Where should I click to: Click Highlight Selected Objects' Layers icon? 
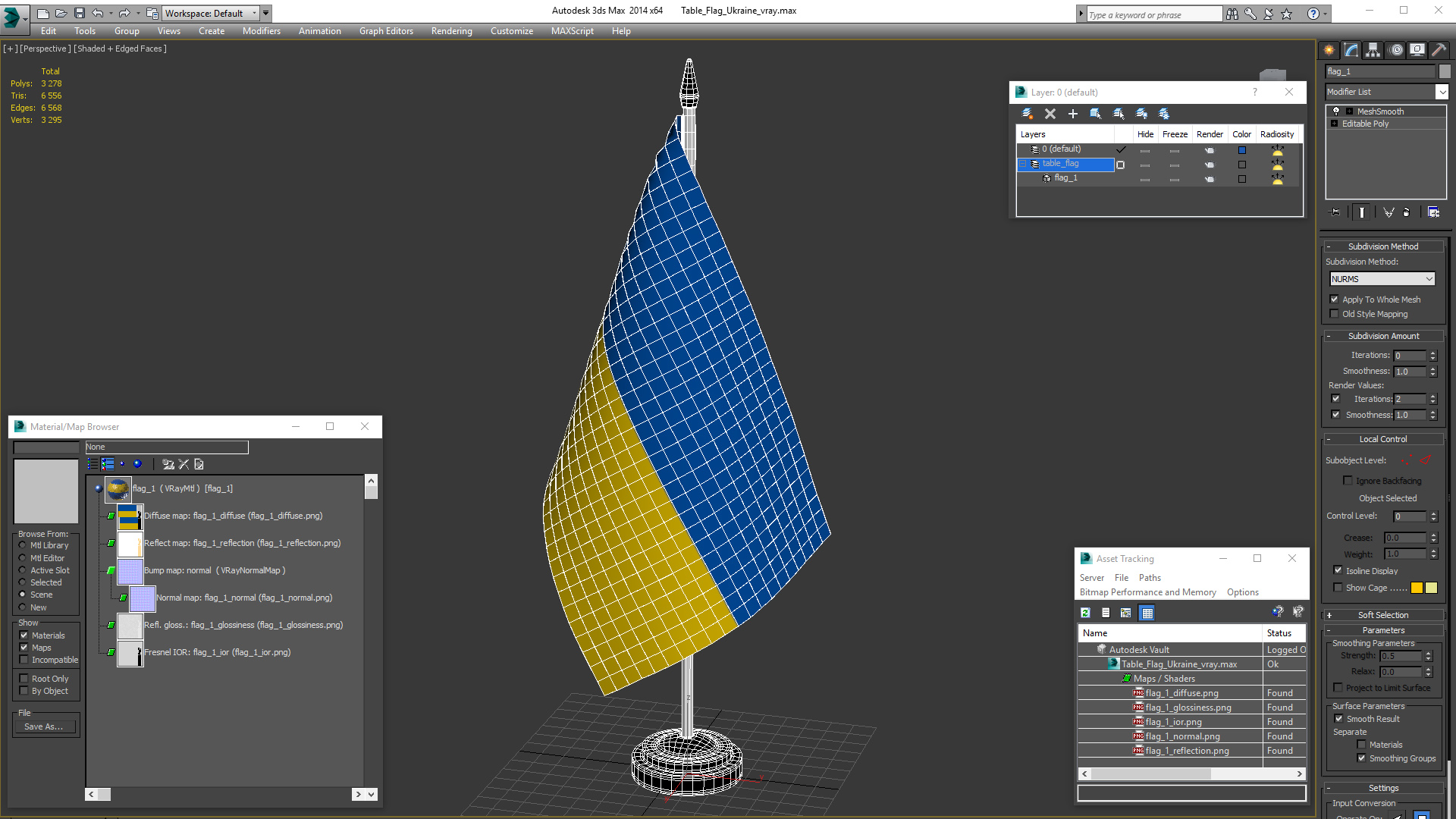tap(1119, 114)
